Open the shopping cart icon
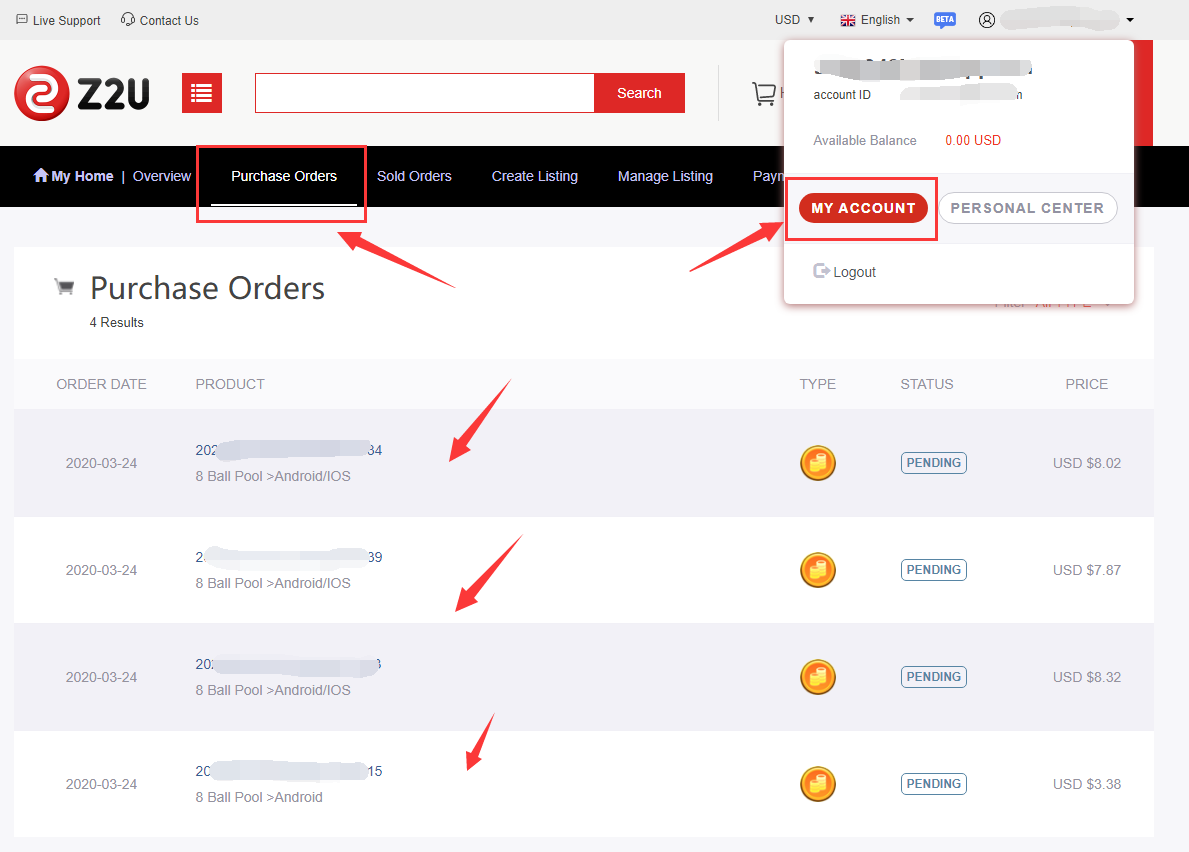 tap(764, 93)
